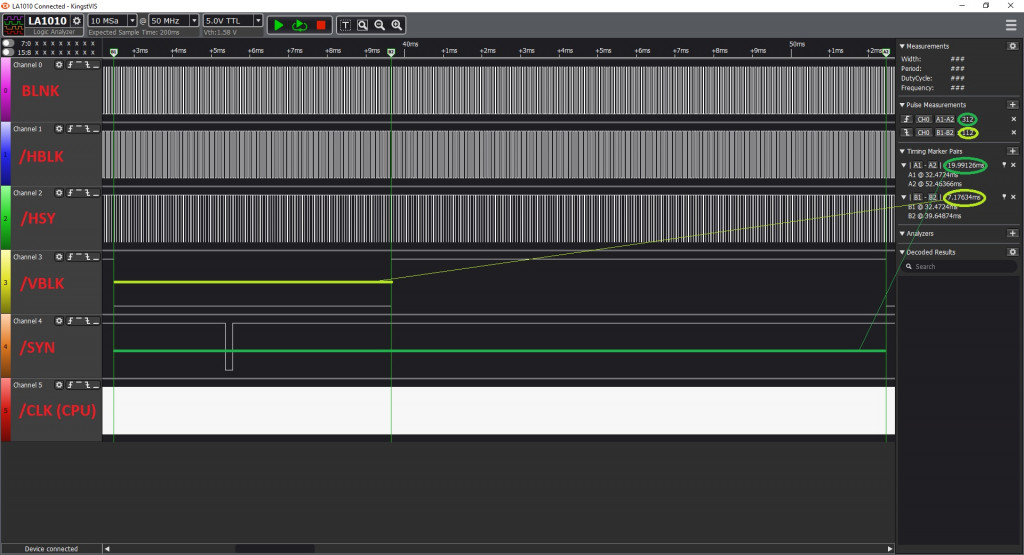Remove the A1-A2 timing marker pair
This screenshot has height=555, width=1024.
pos(1013,165)
